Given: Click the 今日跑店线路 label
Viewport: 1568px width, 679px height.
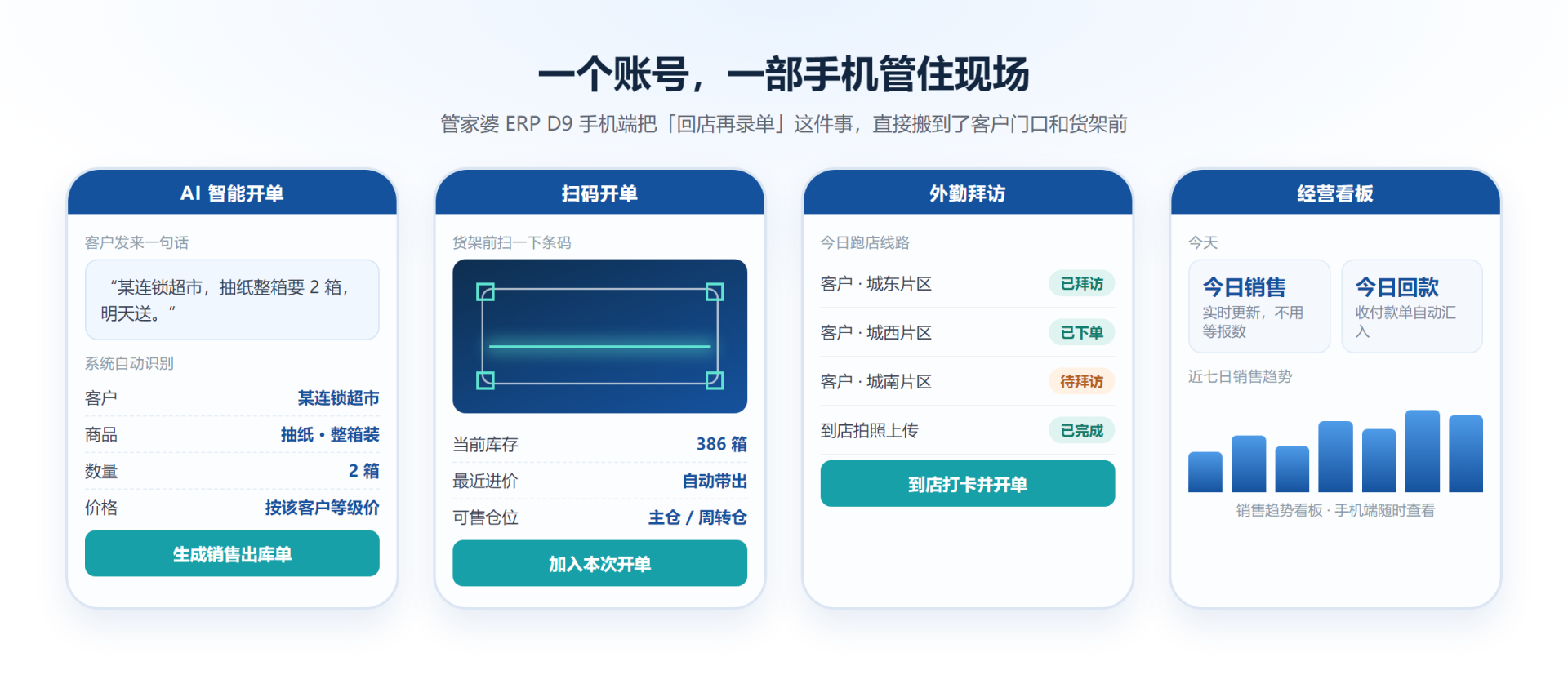Looking at the screenshot, I should click(x=865, y=242).
